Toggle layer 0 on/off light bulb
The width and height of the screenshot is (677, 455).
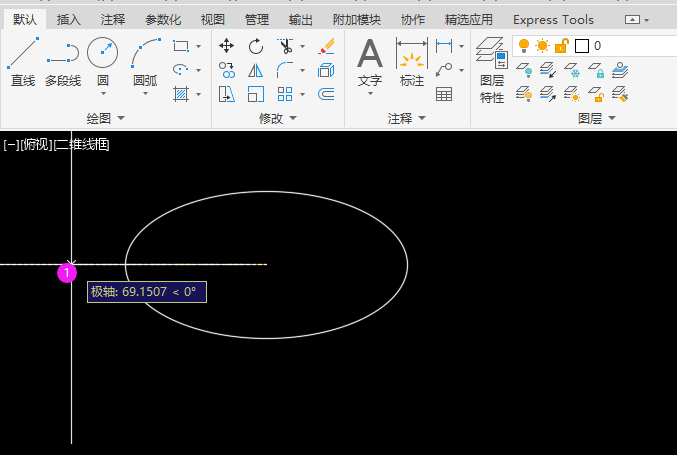point(524,45)
